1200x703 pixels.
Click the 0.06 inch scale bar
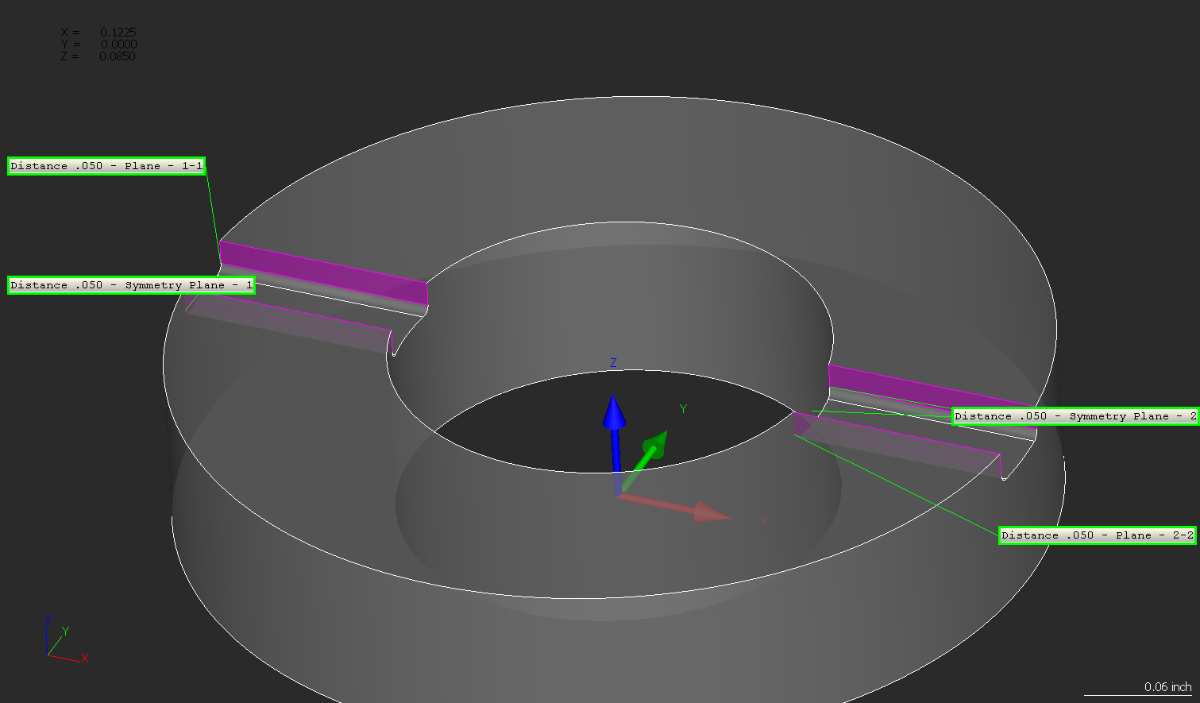[x=1138, y=689]
